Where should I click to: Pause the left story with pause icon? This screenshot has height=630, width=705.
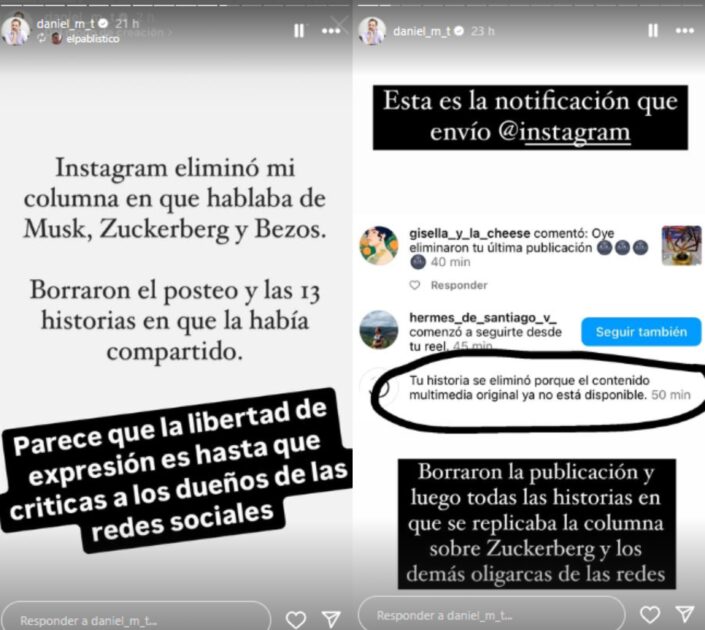point(299,31)
